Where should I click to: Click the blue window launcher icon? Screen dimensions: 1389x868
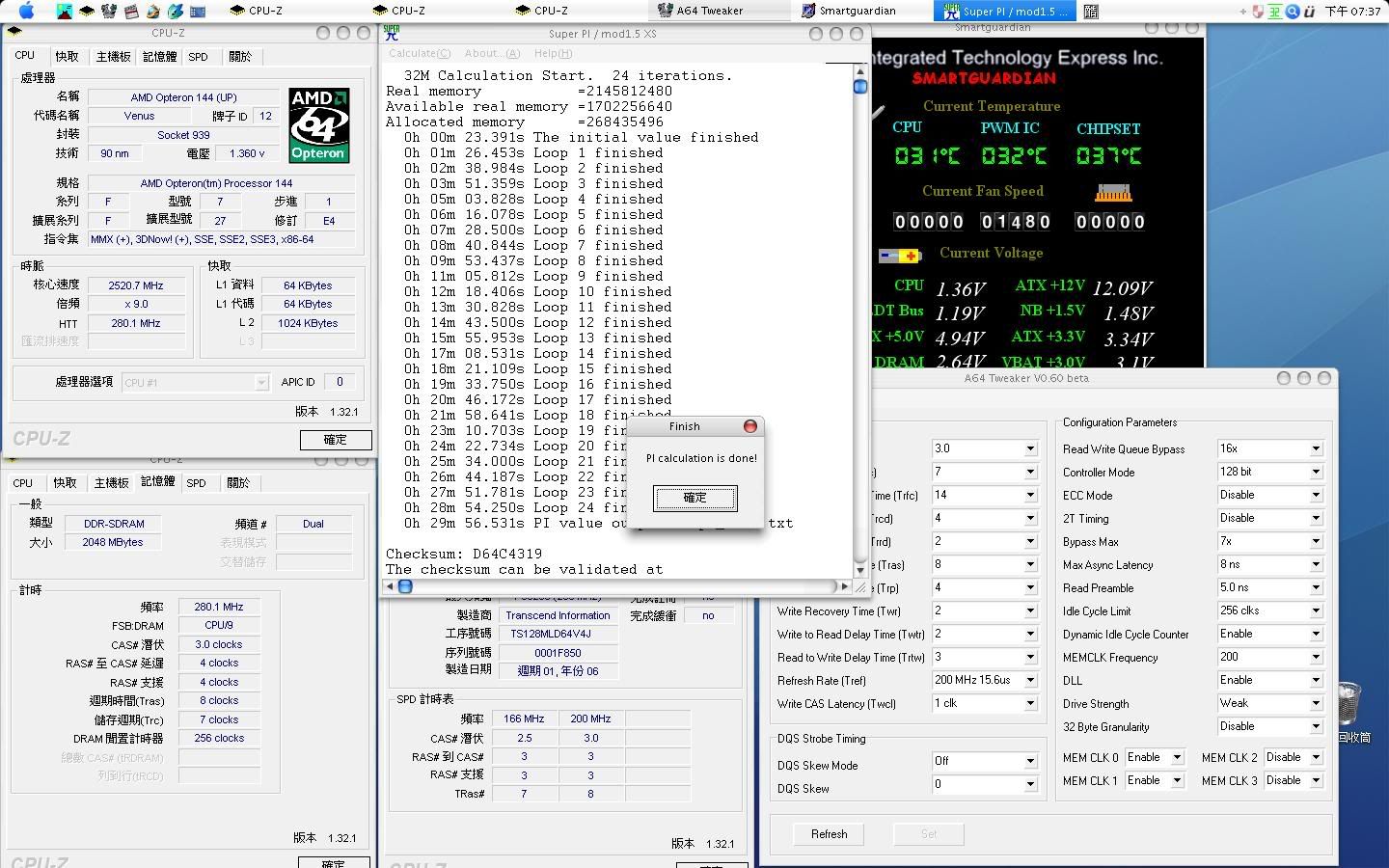pos(198,12)
